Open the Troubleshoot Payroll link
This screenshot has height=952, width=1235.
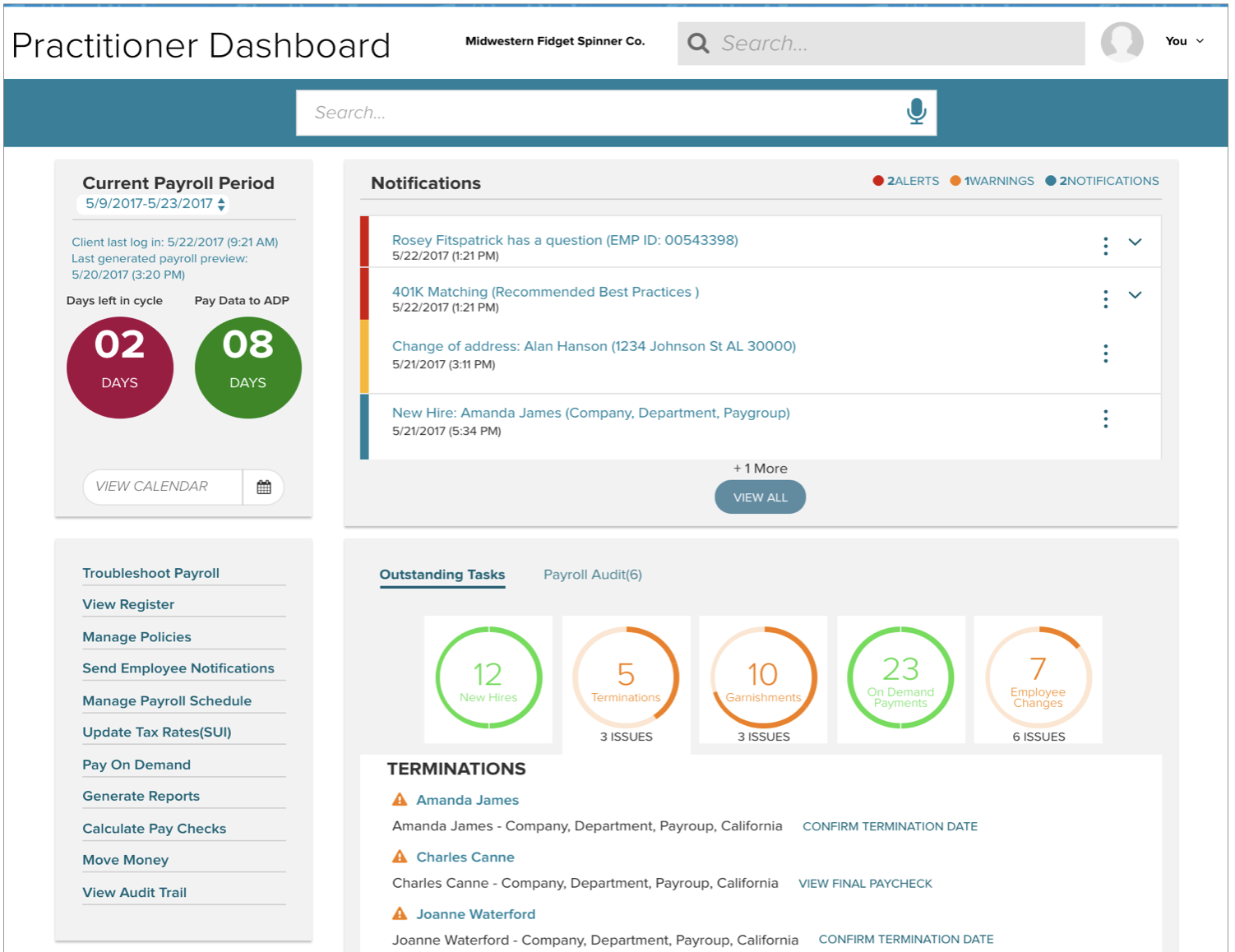[x=150, y=573]
